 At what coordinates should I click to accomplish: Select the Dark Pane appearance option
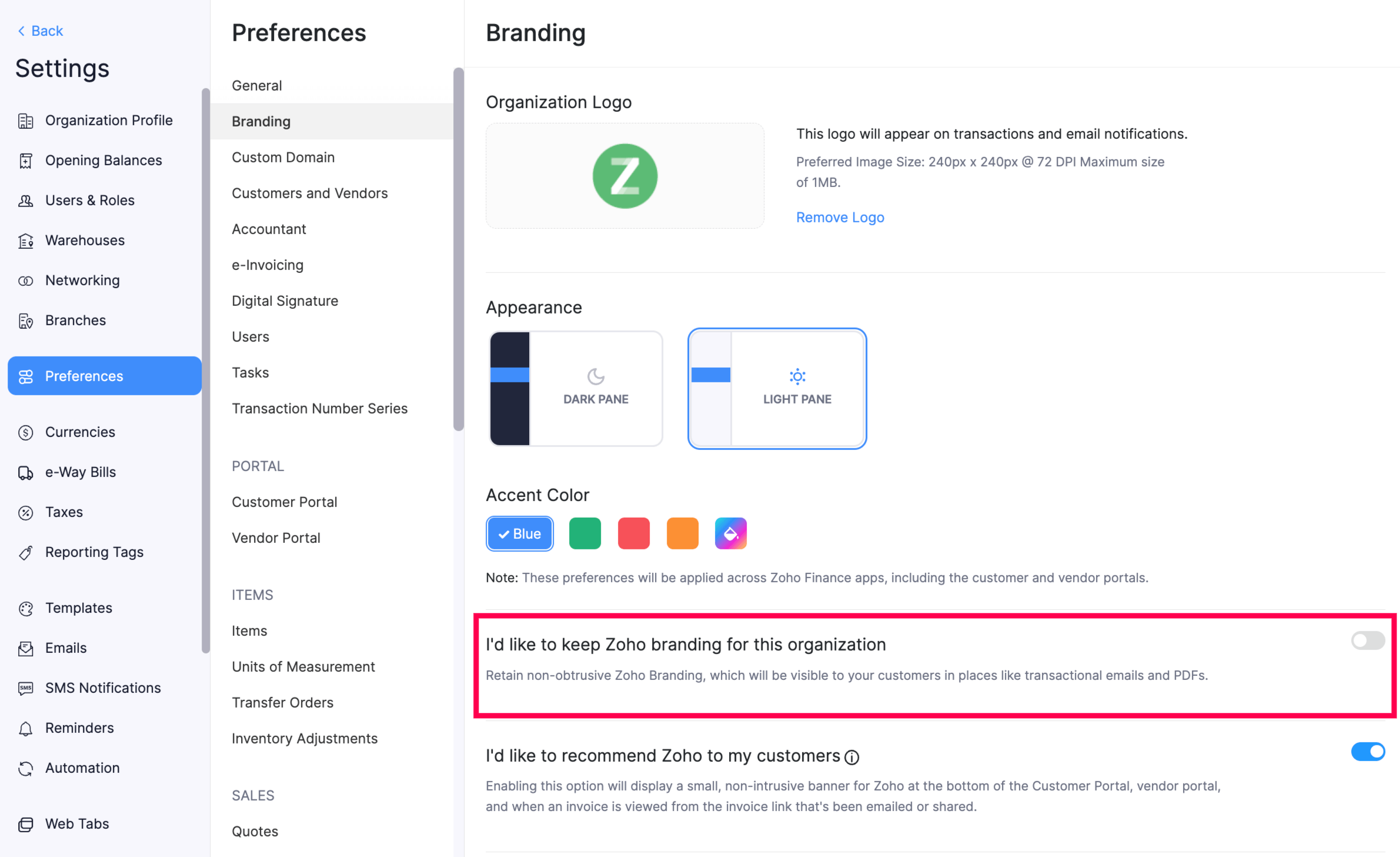(576, 389)
